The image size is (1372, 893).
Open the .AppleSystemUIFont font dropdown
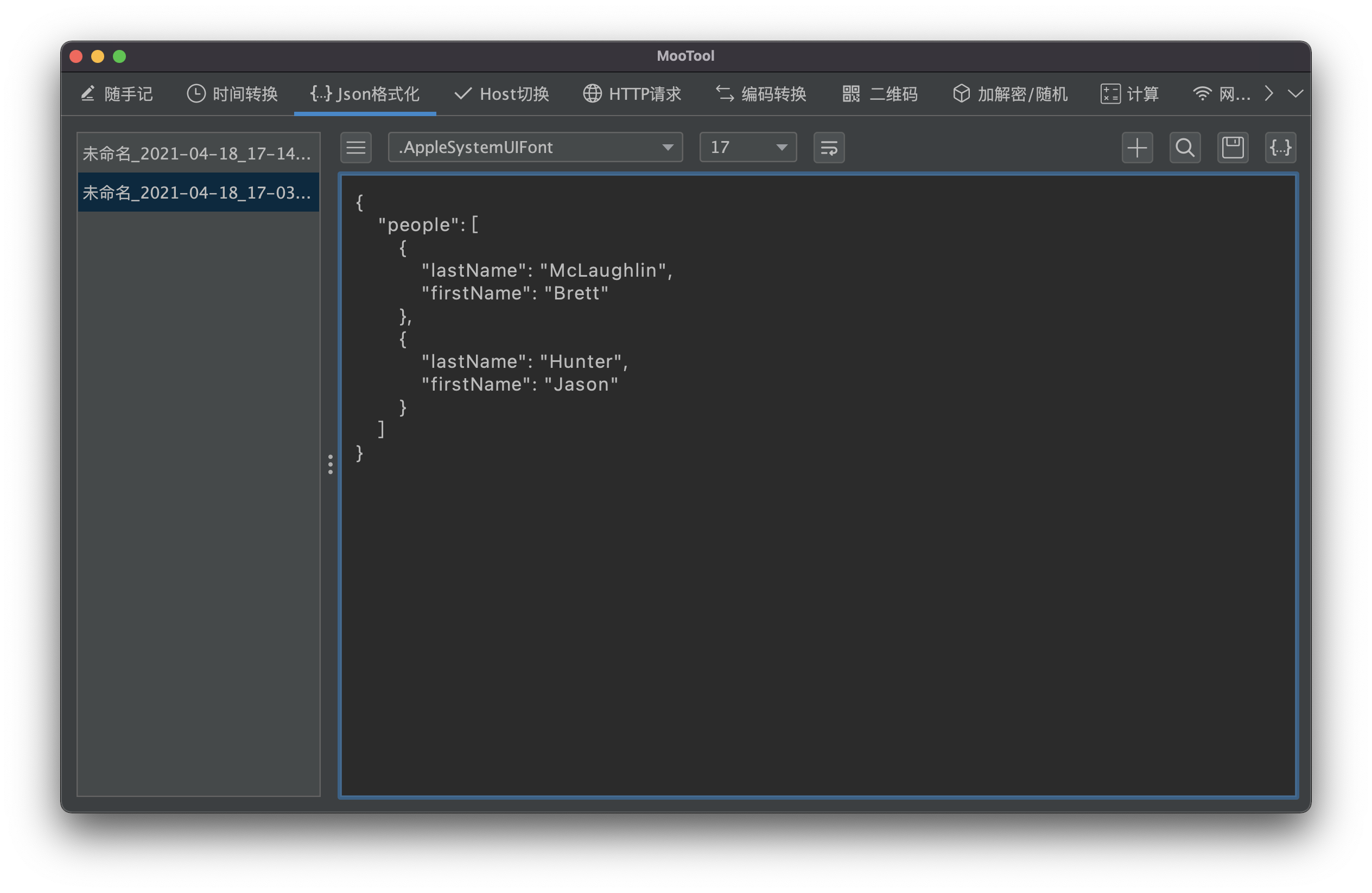click(x=535, y=148)
